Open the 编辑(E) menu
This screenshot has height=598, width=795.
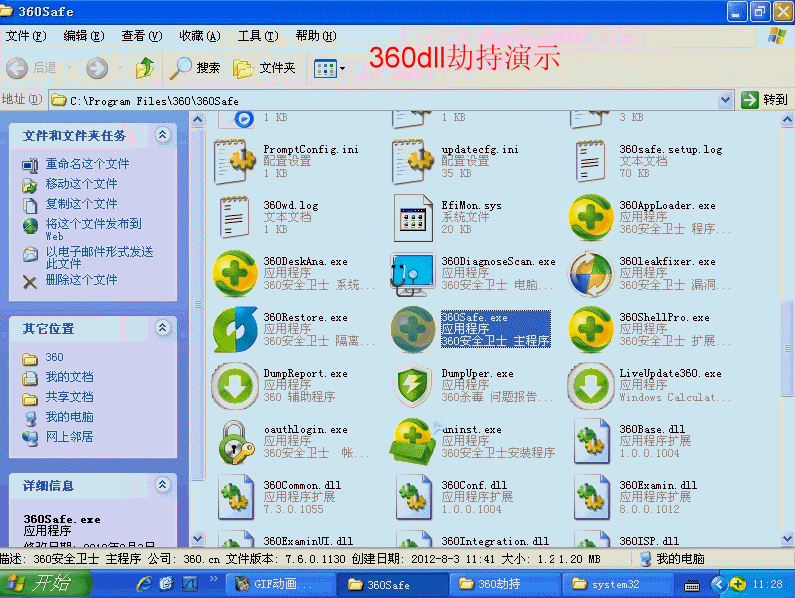(x=84, y=36)
